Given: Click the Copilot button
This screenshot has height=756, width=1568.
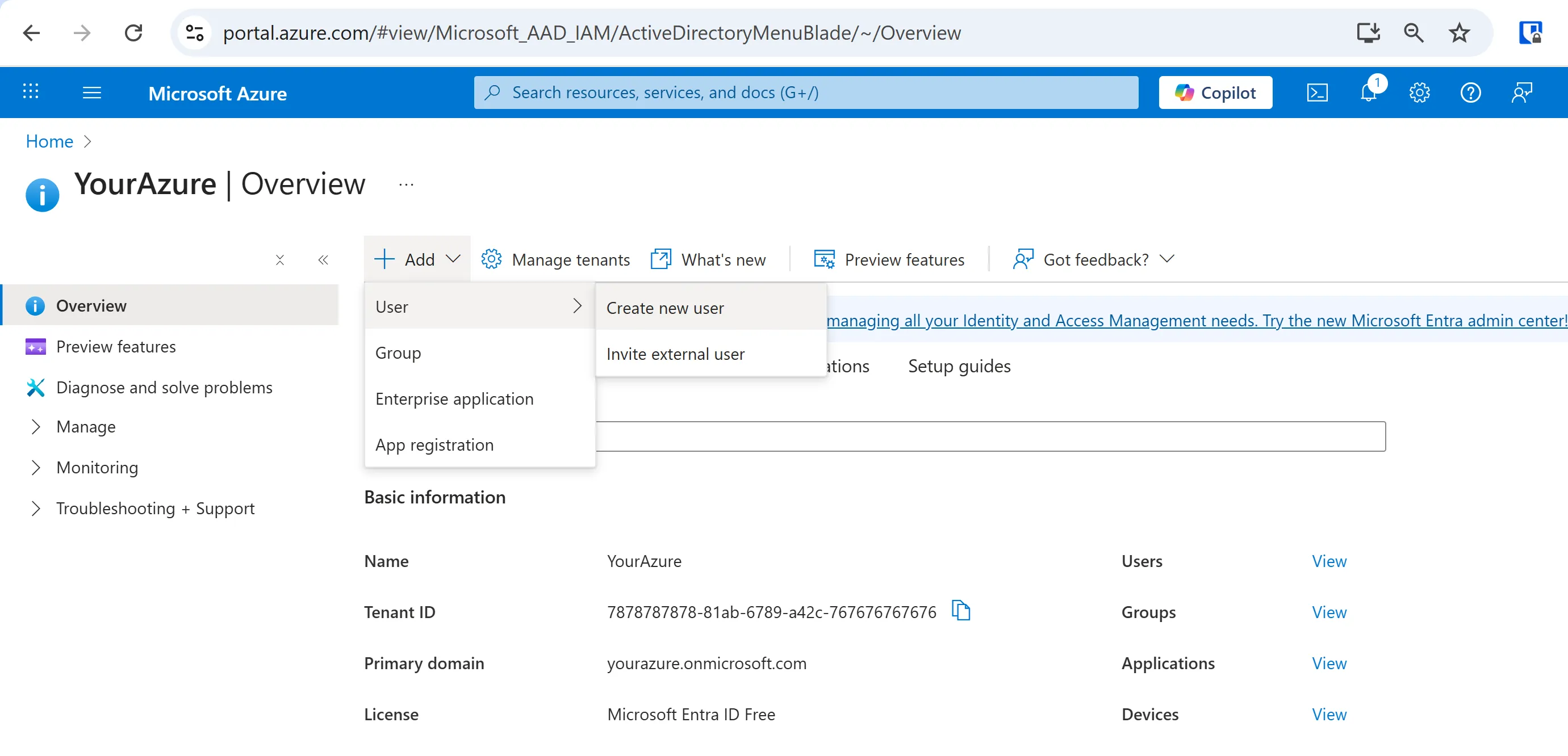Looking at the screenshot, I should coord(1215,93).
